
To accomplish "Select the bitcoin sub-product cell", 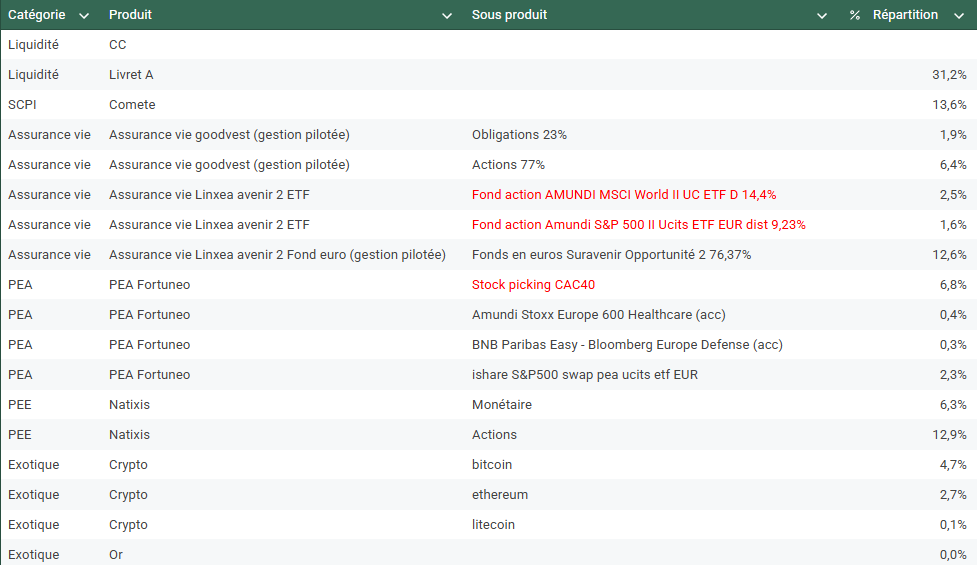I will click(x=492, y=465).
